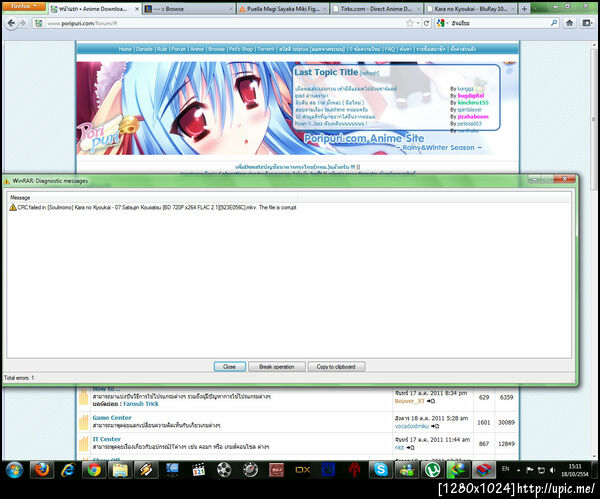The image size is (600, 499).
Task: Open Beaver_XT last poster link
Action: (x=410, y=401)
